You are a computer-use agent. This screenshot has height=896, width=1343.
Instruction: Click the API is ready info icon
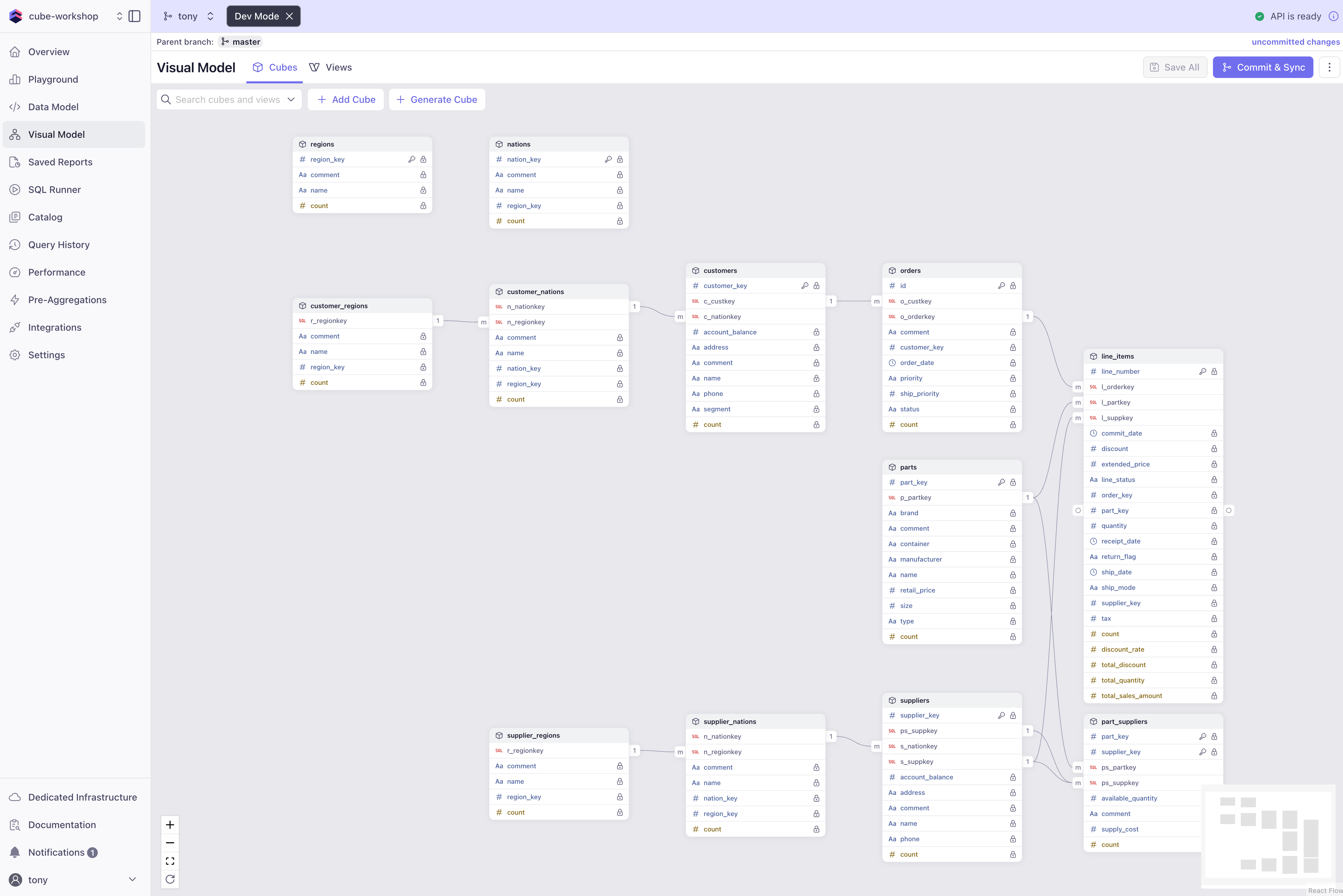click(1334, 16)
